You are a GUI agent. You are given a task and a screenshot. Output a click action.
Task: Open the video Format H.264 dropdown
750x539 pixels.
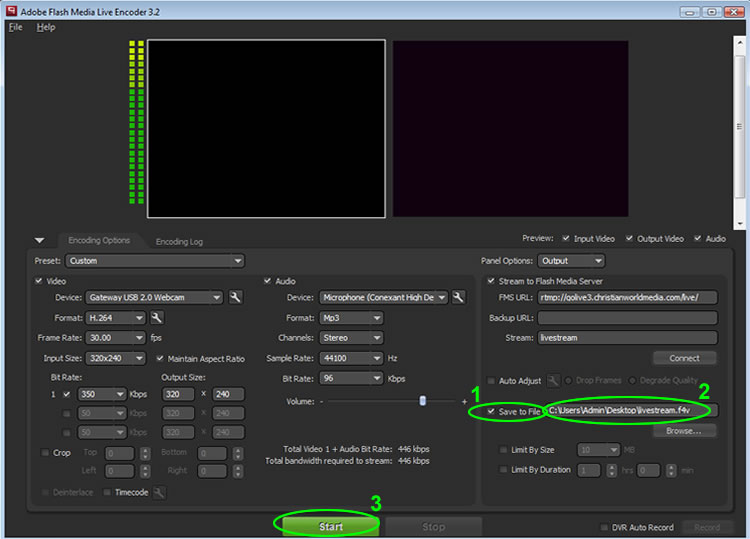click(115, 318)
